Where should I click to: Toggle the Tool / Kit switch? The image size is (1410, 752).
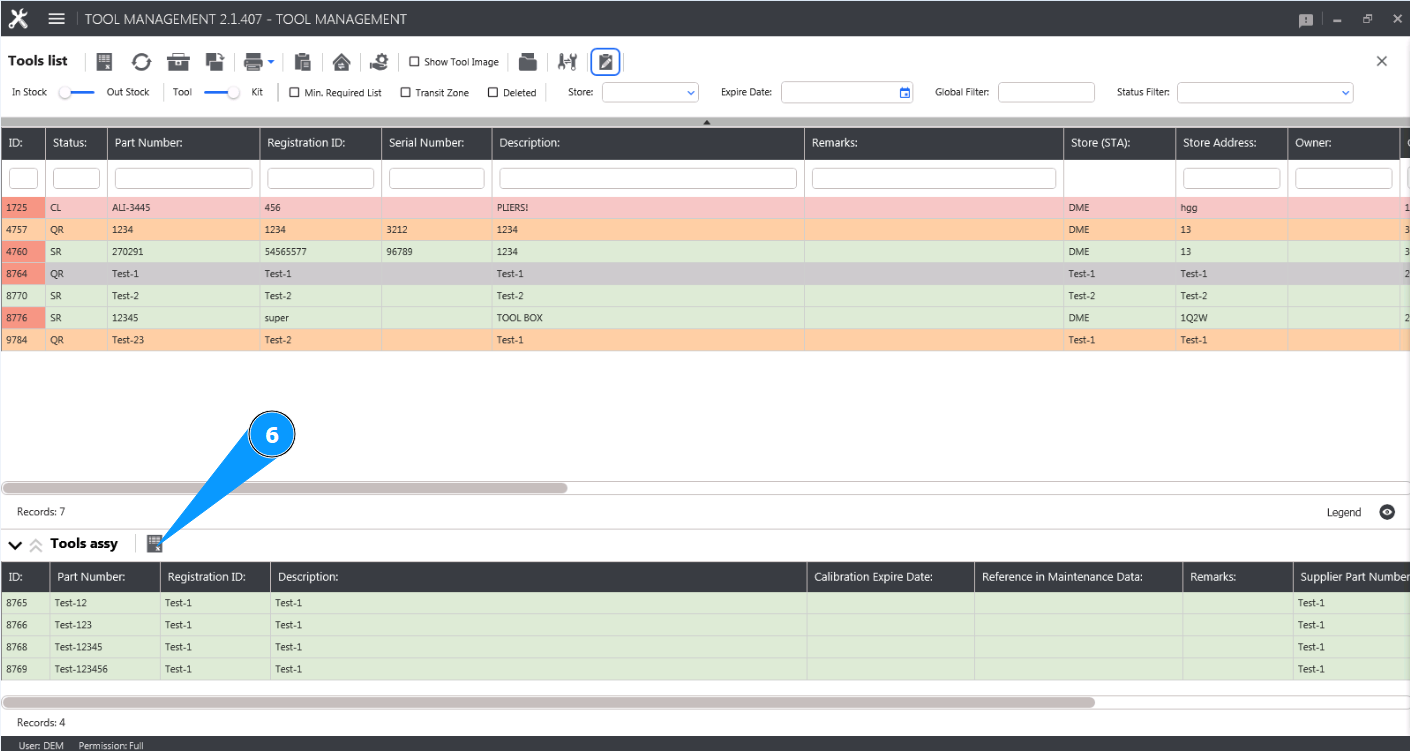(221, 92)
